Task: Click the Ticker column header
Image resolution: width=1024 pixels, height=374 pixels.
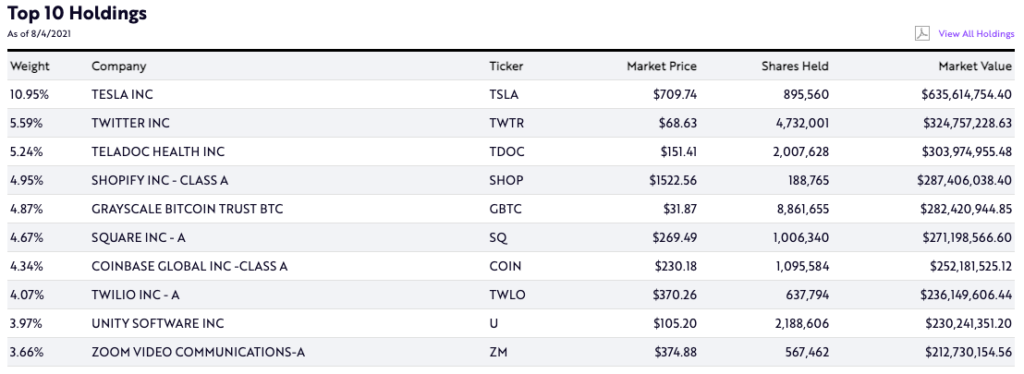Action: pyautogui.click(x=506, y=66)
